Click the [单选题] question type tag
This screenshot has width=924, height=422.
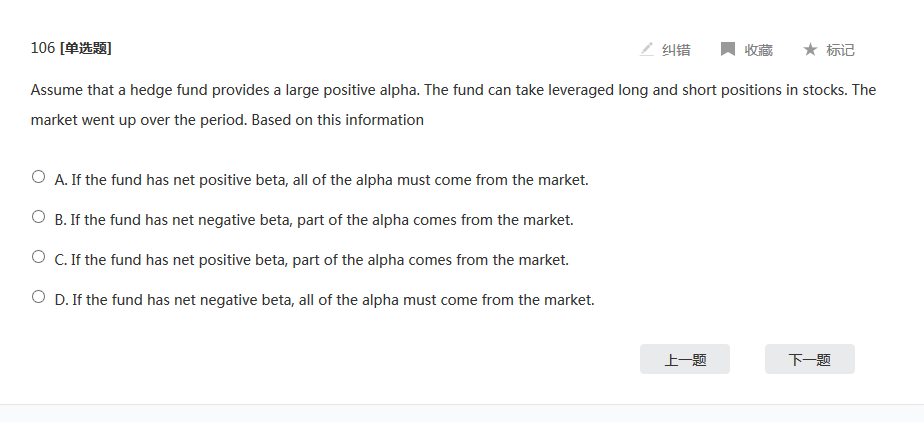point(85,48)
